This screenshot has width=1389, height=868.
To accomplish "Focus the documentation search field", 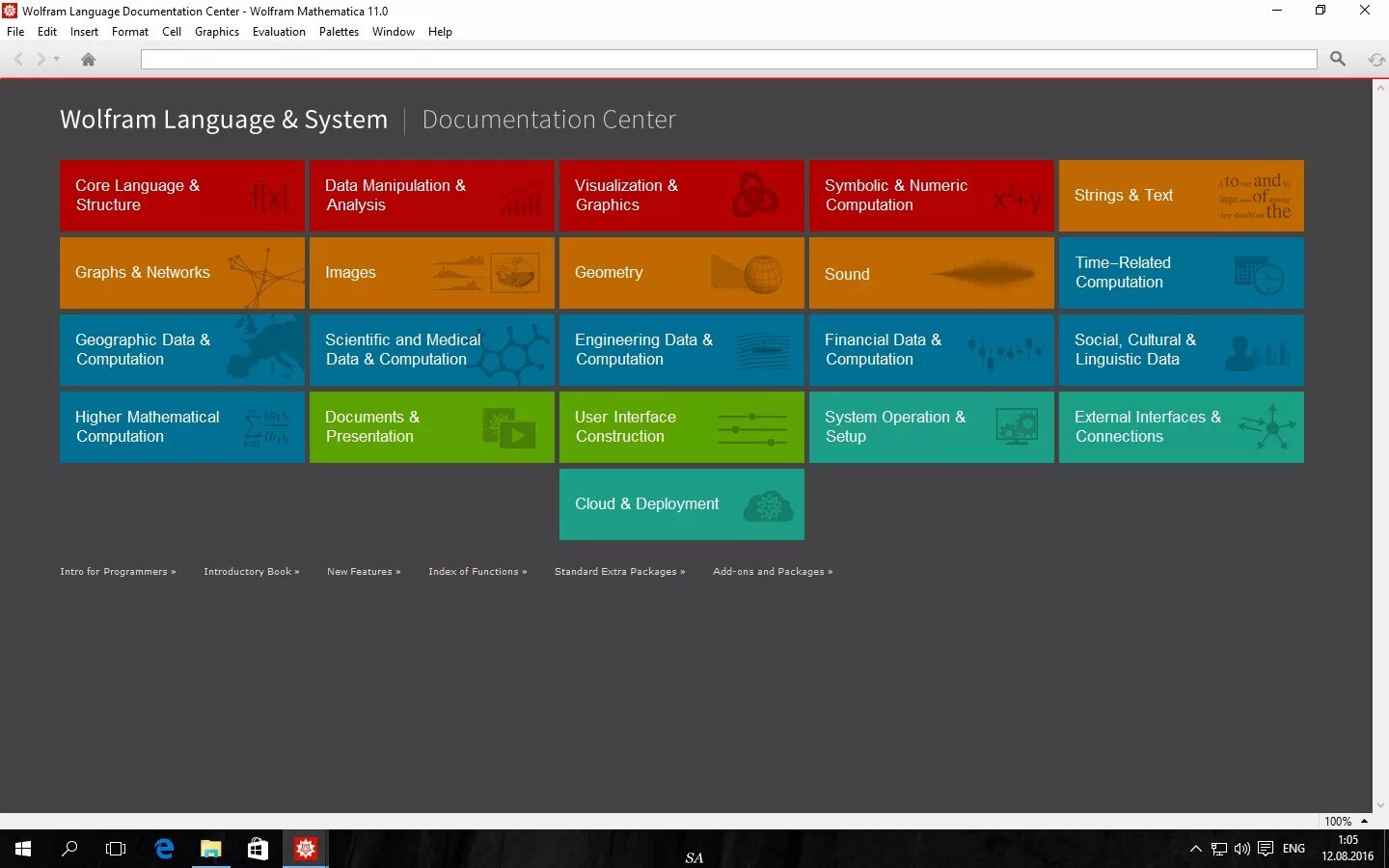I will pos(728,60).
